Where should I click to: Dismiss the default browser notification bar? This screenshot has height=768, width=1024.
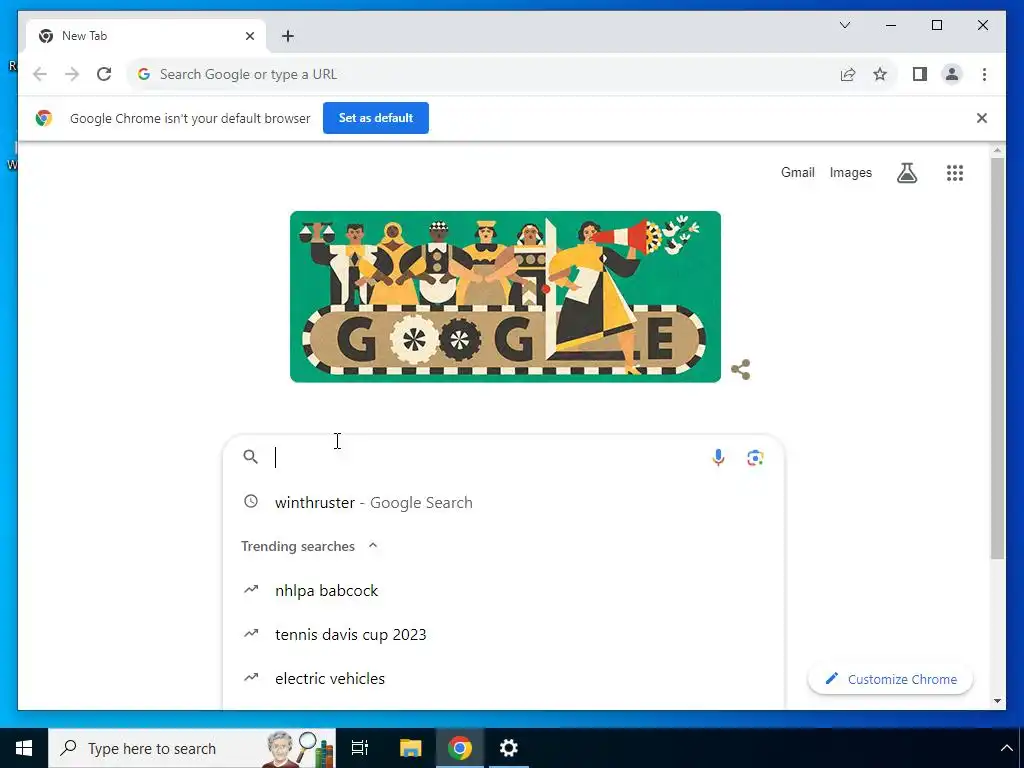(x=982, y=118)
